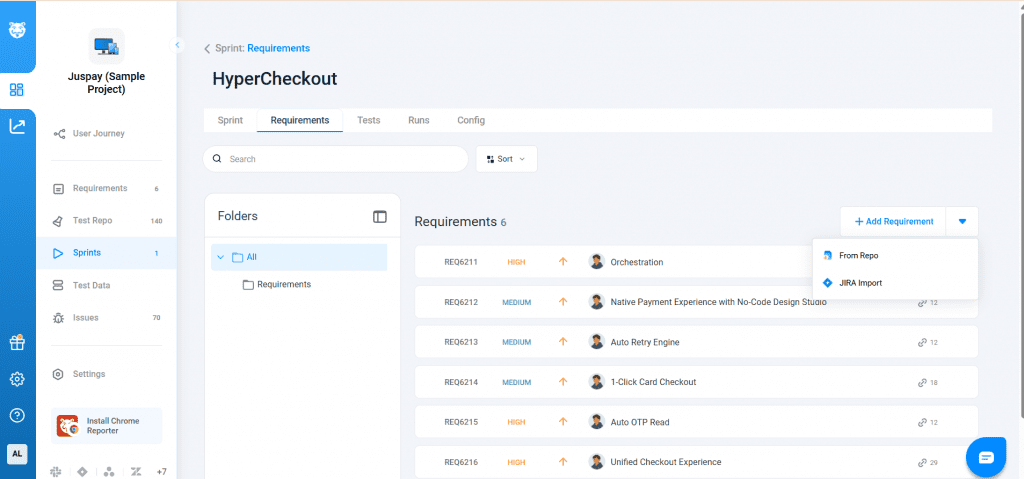Viewport: 1024px width, 479px height.
Task: Click the chat support bubble icon
Action: pos(986,457)
